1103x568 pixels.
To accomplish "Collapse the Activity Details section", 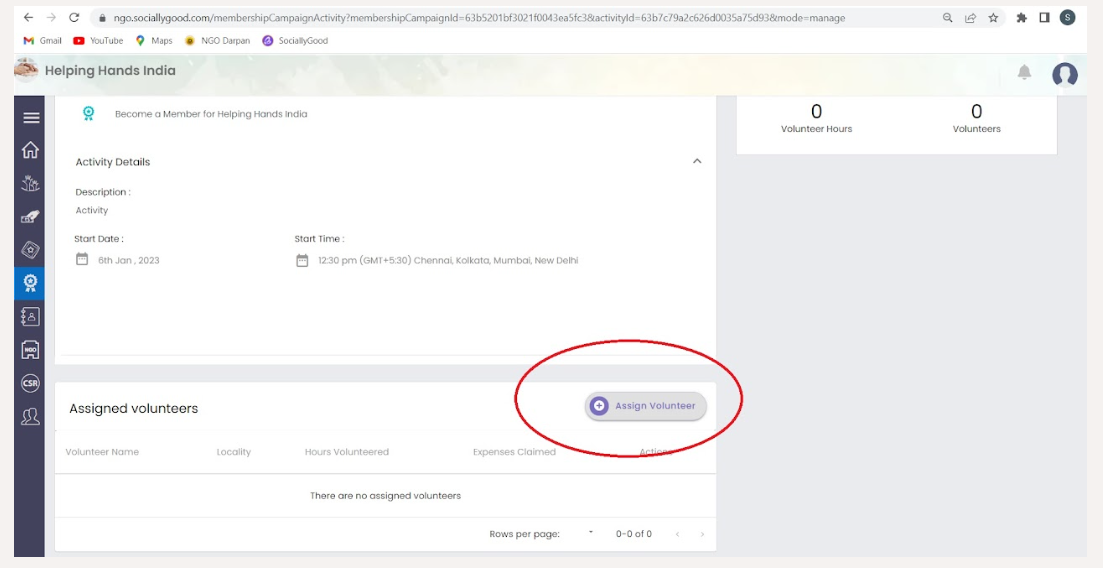I will click(697, 161).
